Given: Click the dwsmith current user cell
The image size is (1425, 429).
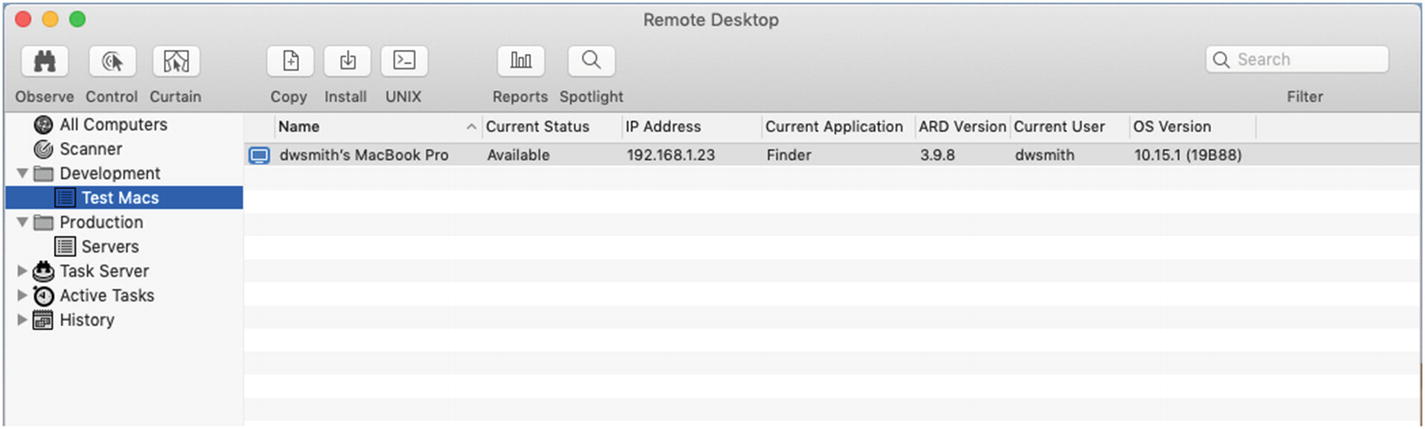Looking at the screenshot, I should point(1045,155).
